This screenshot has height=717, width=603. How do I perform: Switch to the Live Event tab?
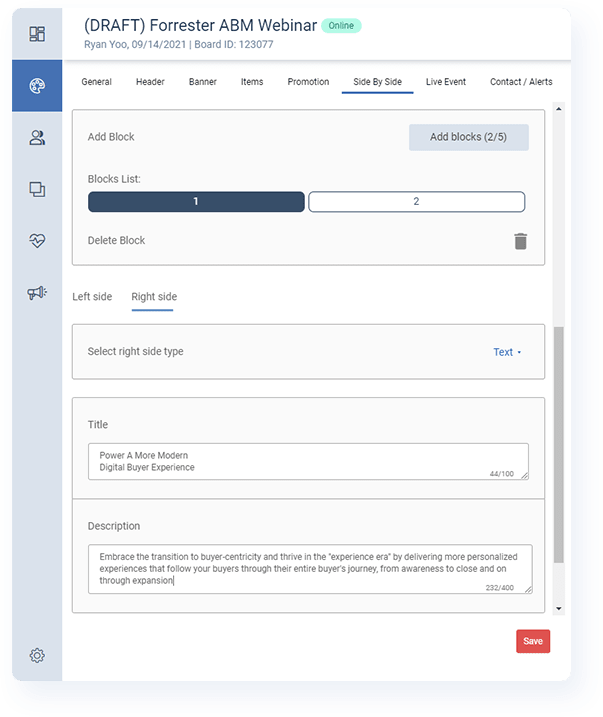445,82
